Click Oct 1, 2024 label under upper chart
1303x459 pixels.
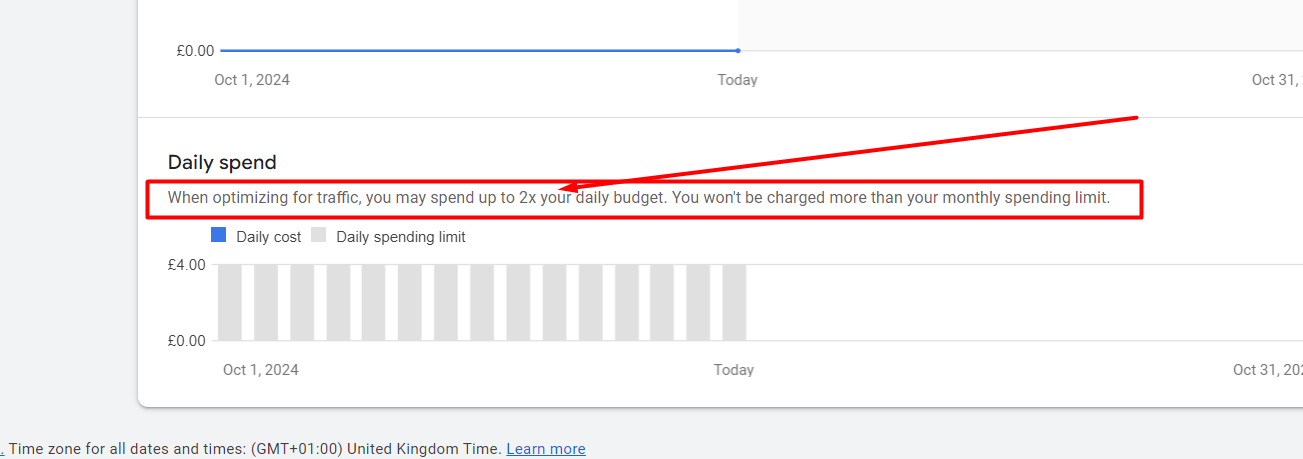[x=252, y=80]
